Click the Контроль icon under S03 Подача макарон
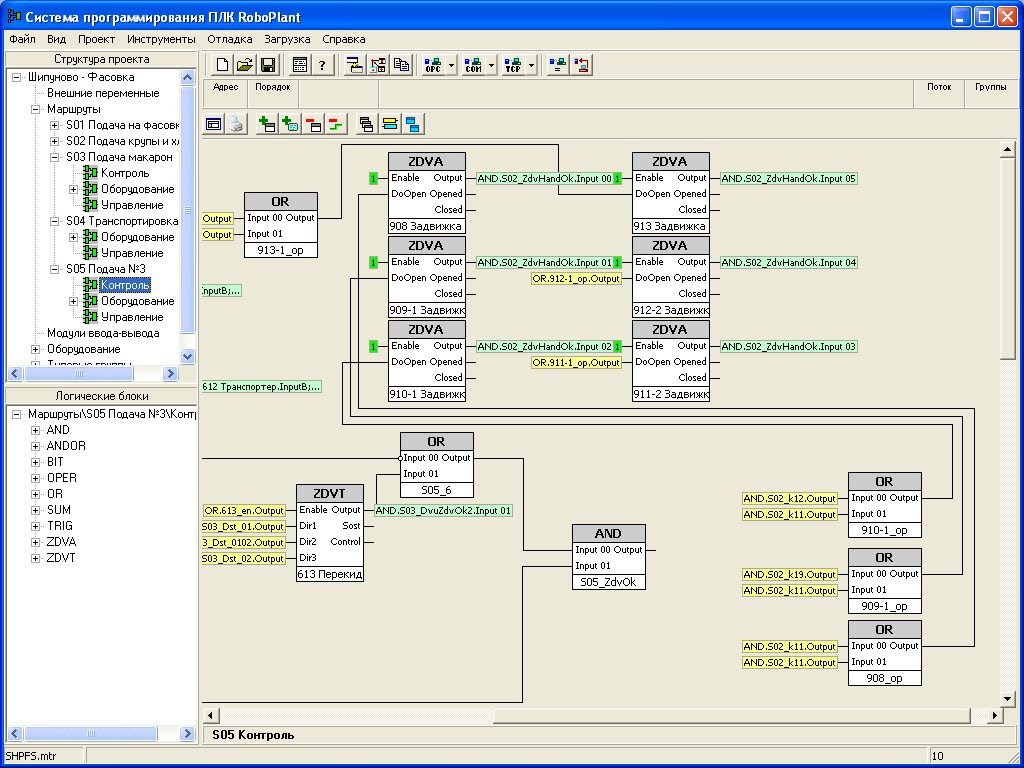The height and width of the screenshot is (768, 1024). [x=91, y=173]
